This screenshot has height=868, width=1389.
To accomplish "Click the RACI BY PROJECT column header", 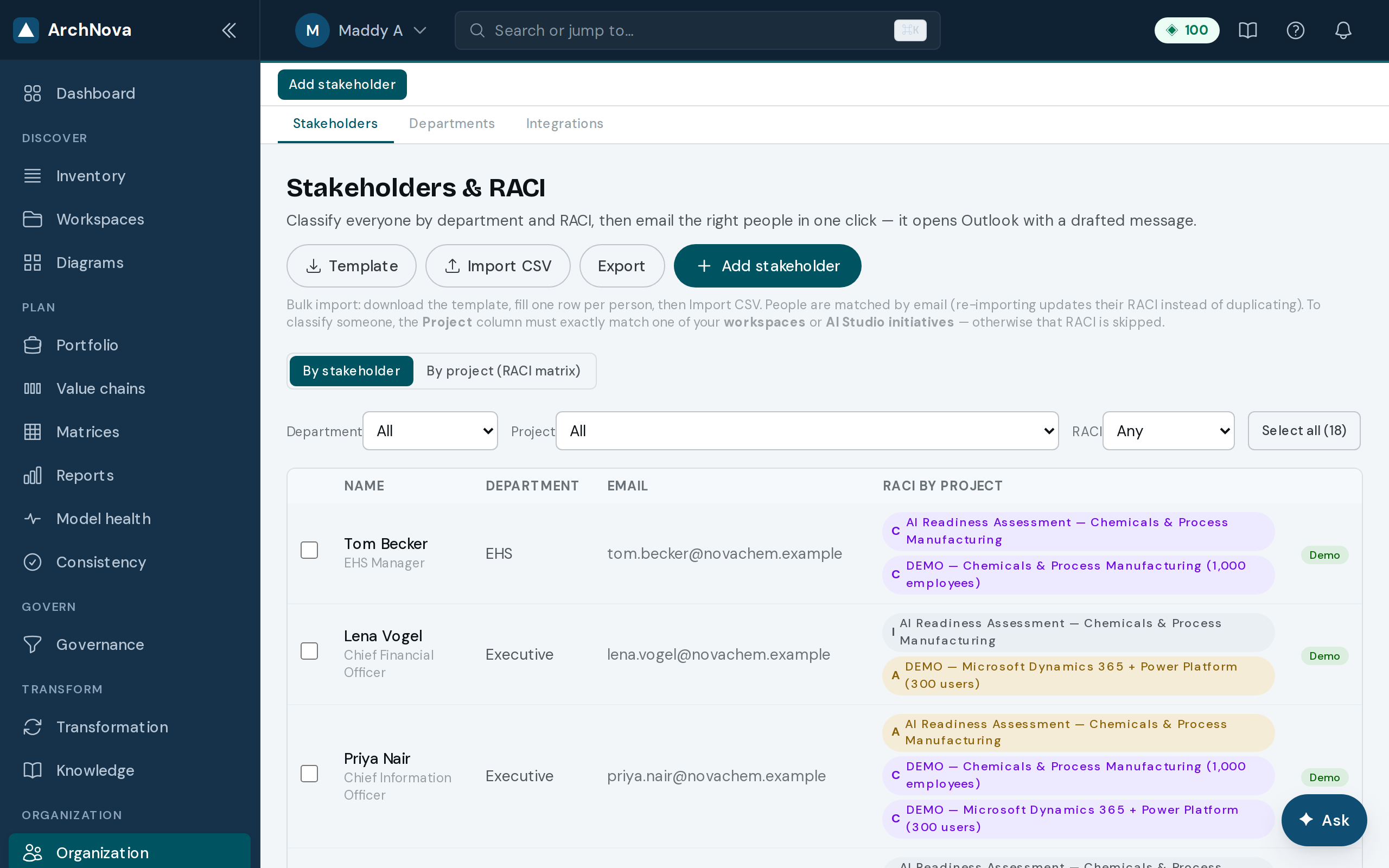I will pyautogui.click(x=942, y=486).
